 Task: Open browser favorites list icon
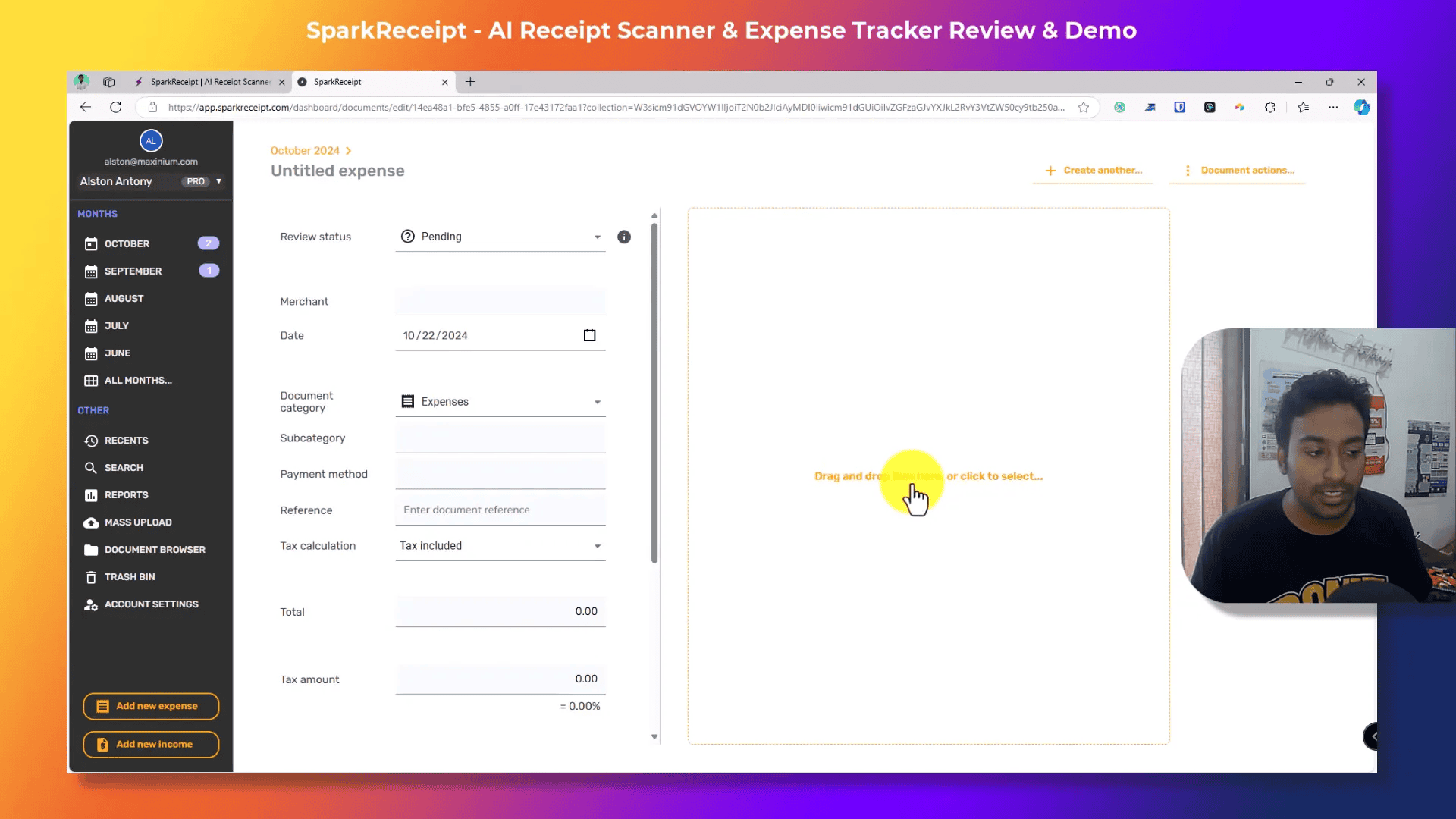(x=1304, y=107)
